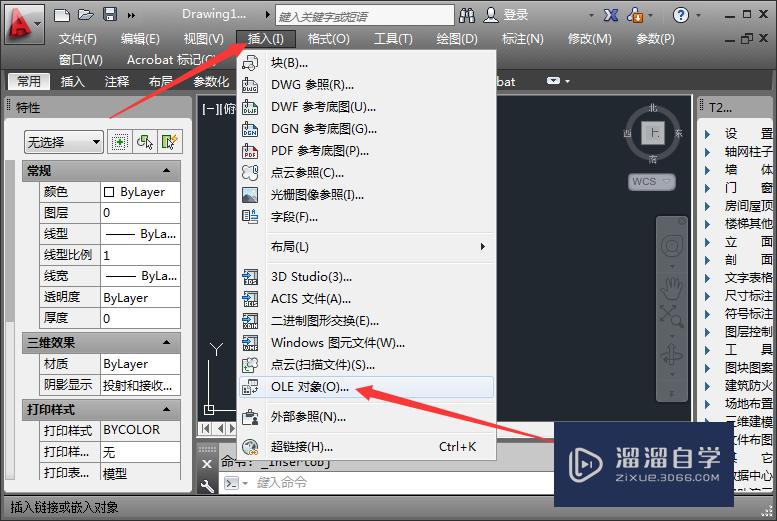Expand the 房间屋顶 tree item
777x521 pixels.
pyautogui.click(x=708, y=206)
